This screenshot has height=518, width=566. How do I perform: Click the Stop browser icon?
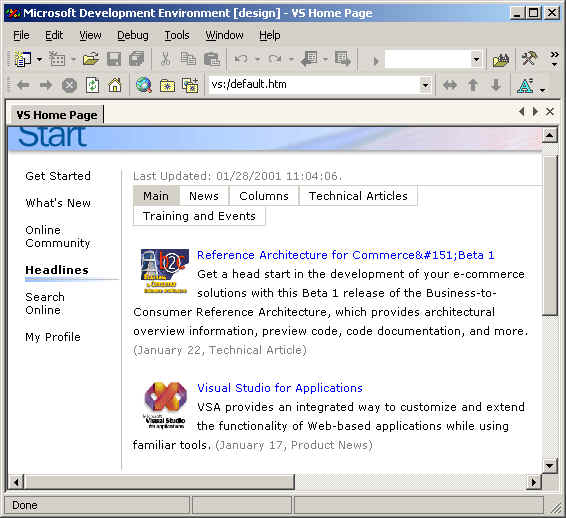click(69, 86)
